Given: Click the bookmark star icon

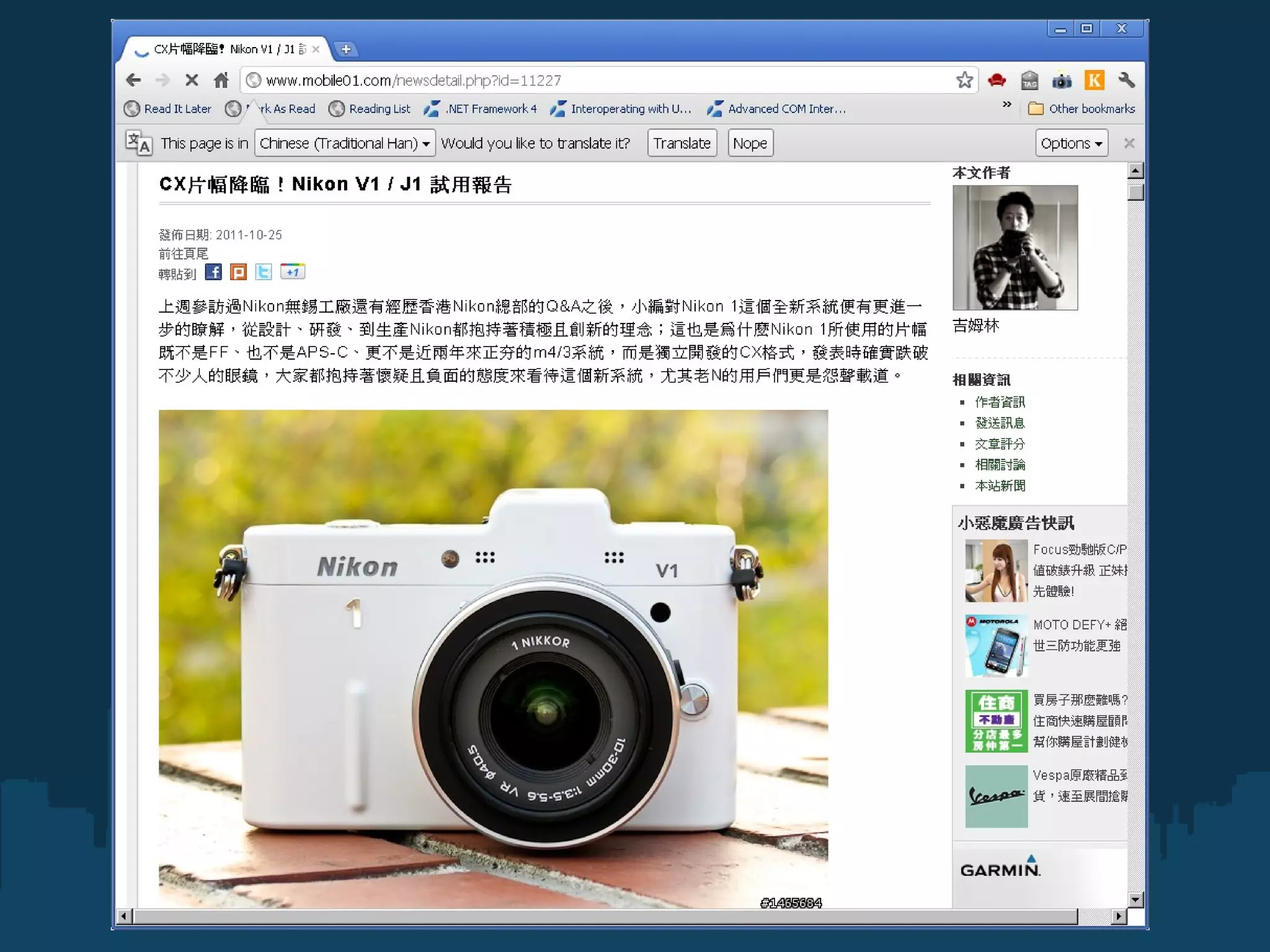Looking at the screenshot, I should [964, 80].
